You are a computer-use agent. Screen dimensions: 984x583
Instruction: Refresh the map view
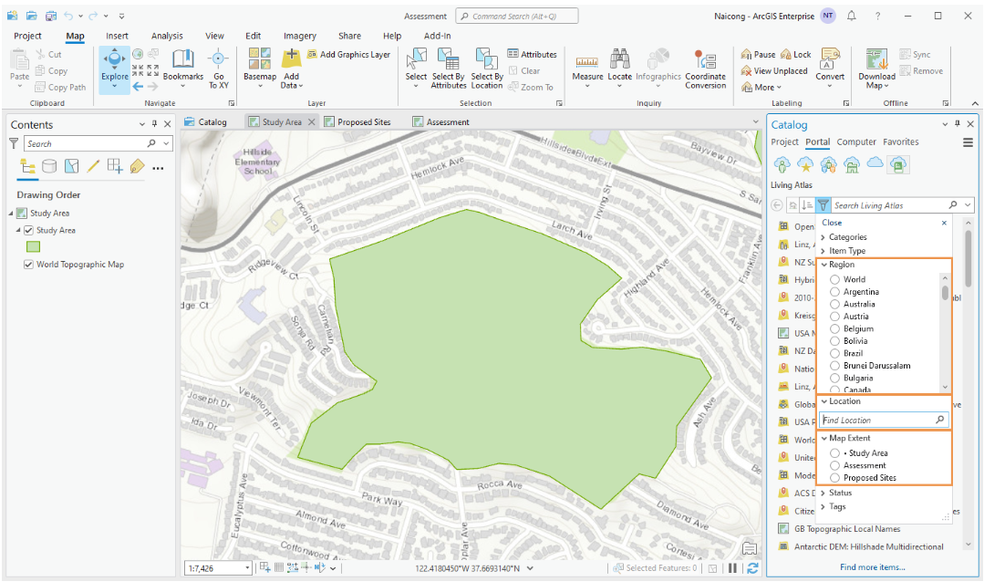pos(752,568)
